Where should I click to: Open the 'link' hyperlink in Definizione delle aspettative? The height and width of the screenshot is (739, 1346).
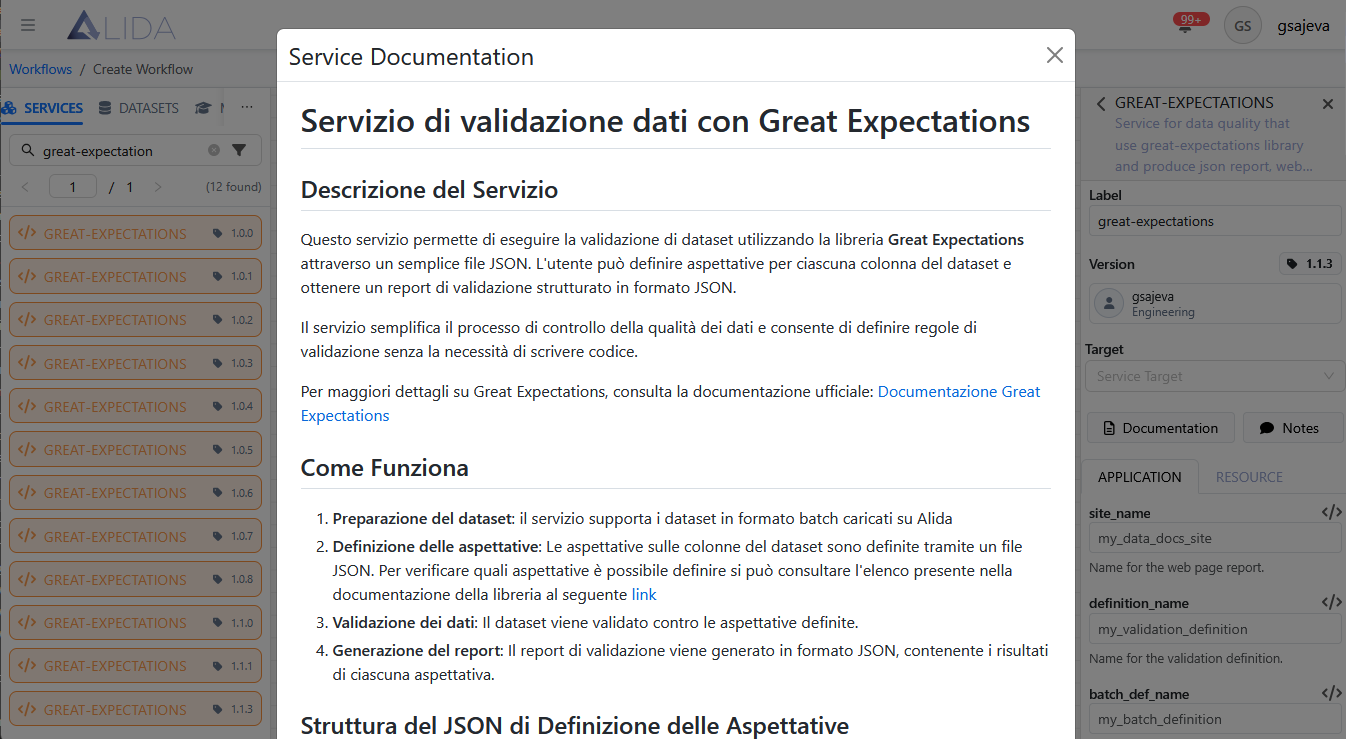(644, 594)
